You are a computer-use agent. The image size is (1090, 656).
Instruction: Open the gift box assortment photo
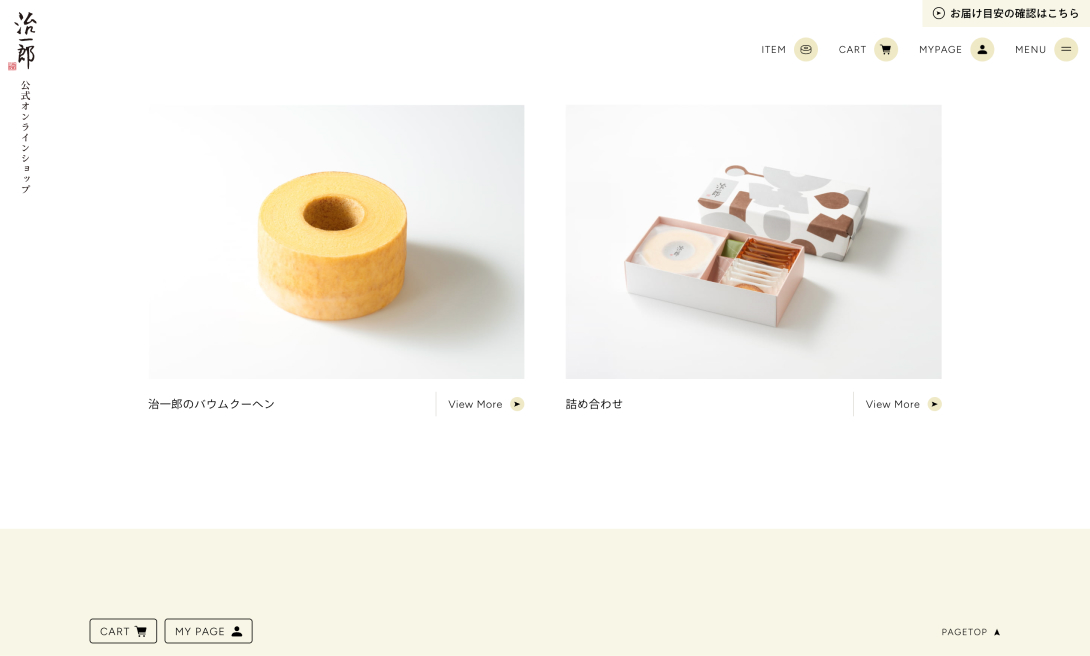(x=754, y=242)
